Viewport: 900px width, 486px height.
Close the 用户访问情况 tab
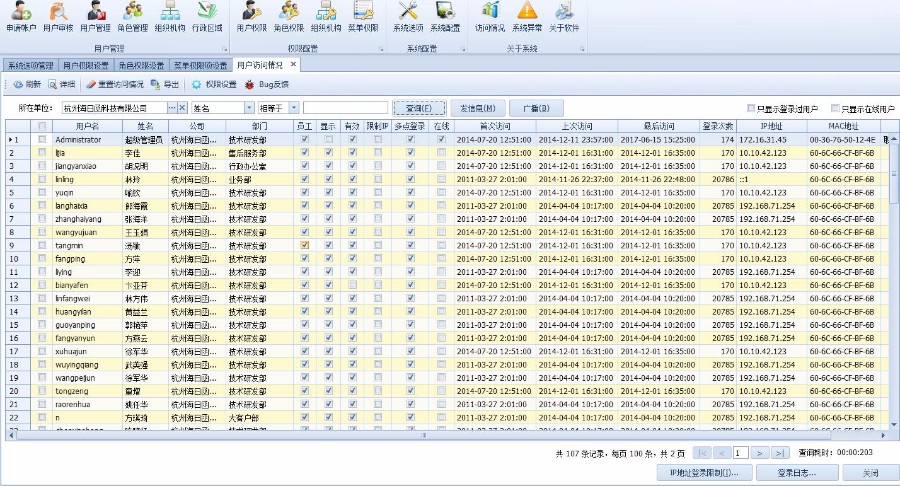point(293,64)
